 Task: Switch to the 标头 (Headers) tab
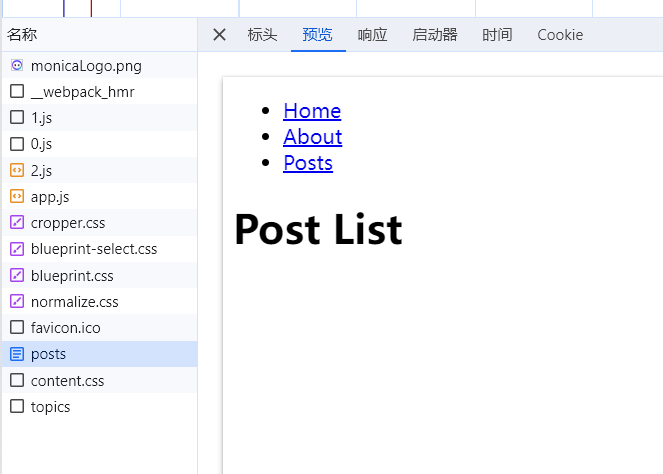coord(262,35)
